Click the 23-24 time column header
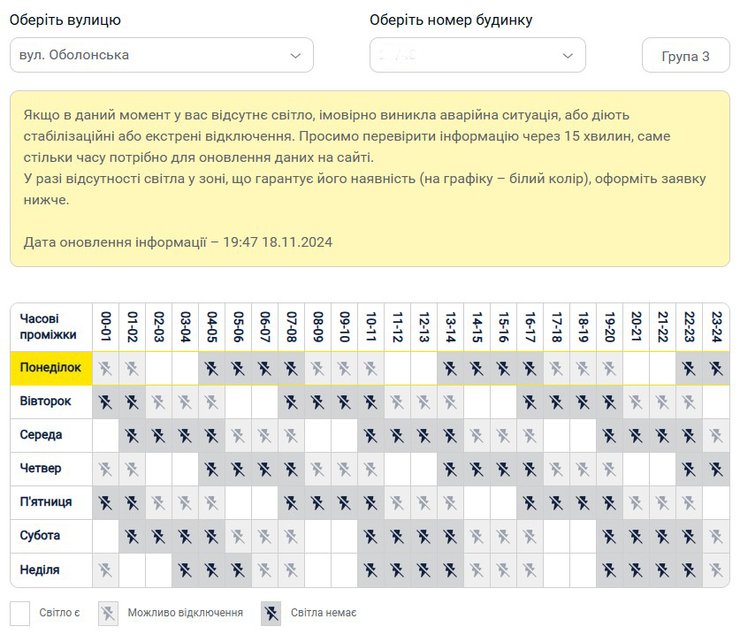 716,327
